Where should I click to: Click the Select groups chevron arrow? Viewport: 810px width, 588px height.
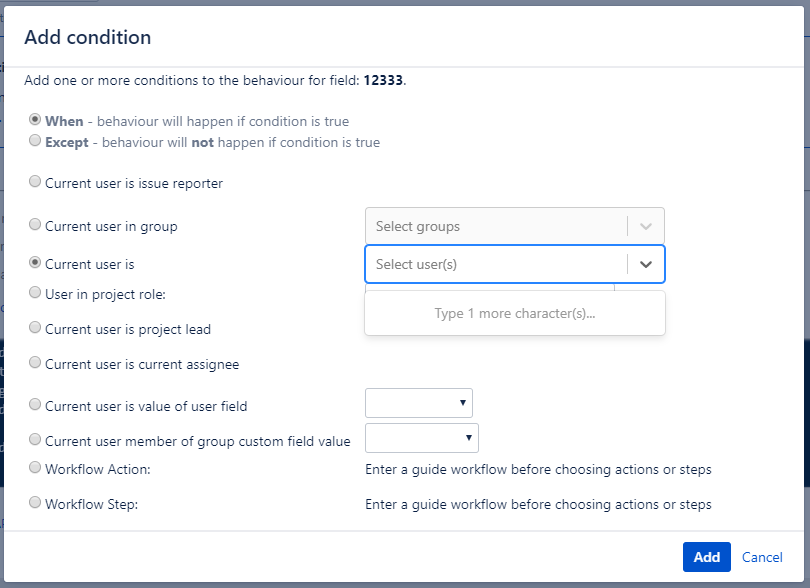pyautogui.click(x=646, y=226)
